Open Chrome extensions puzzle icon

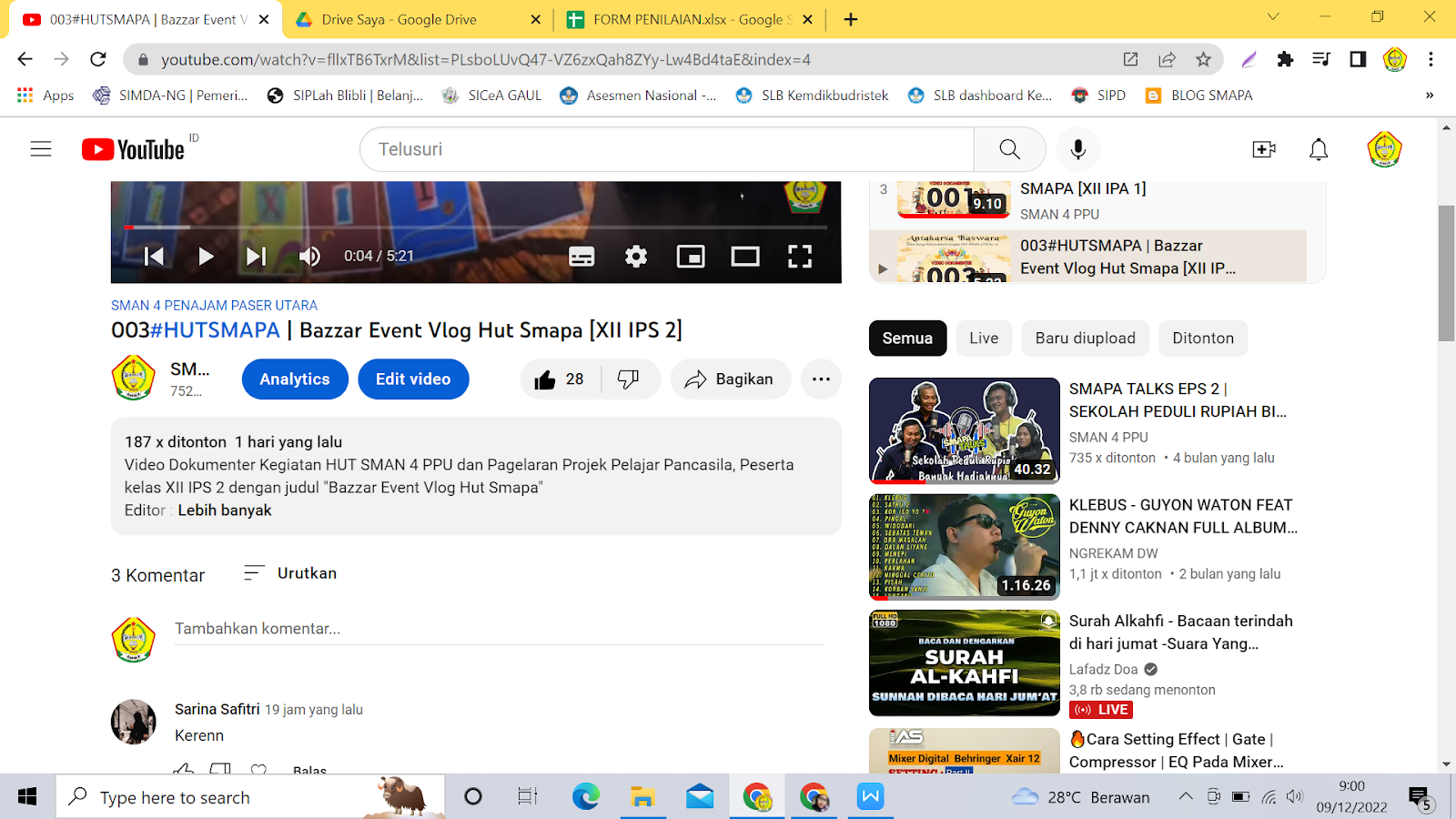pos(1285,59)
